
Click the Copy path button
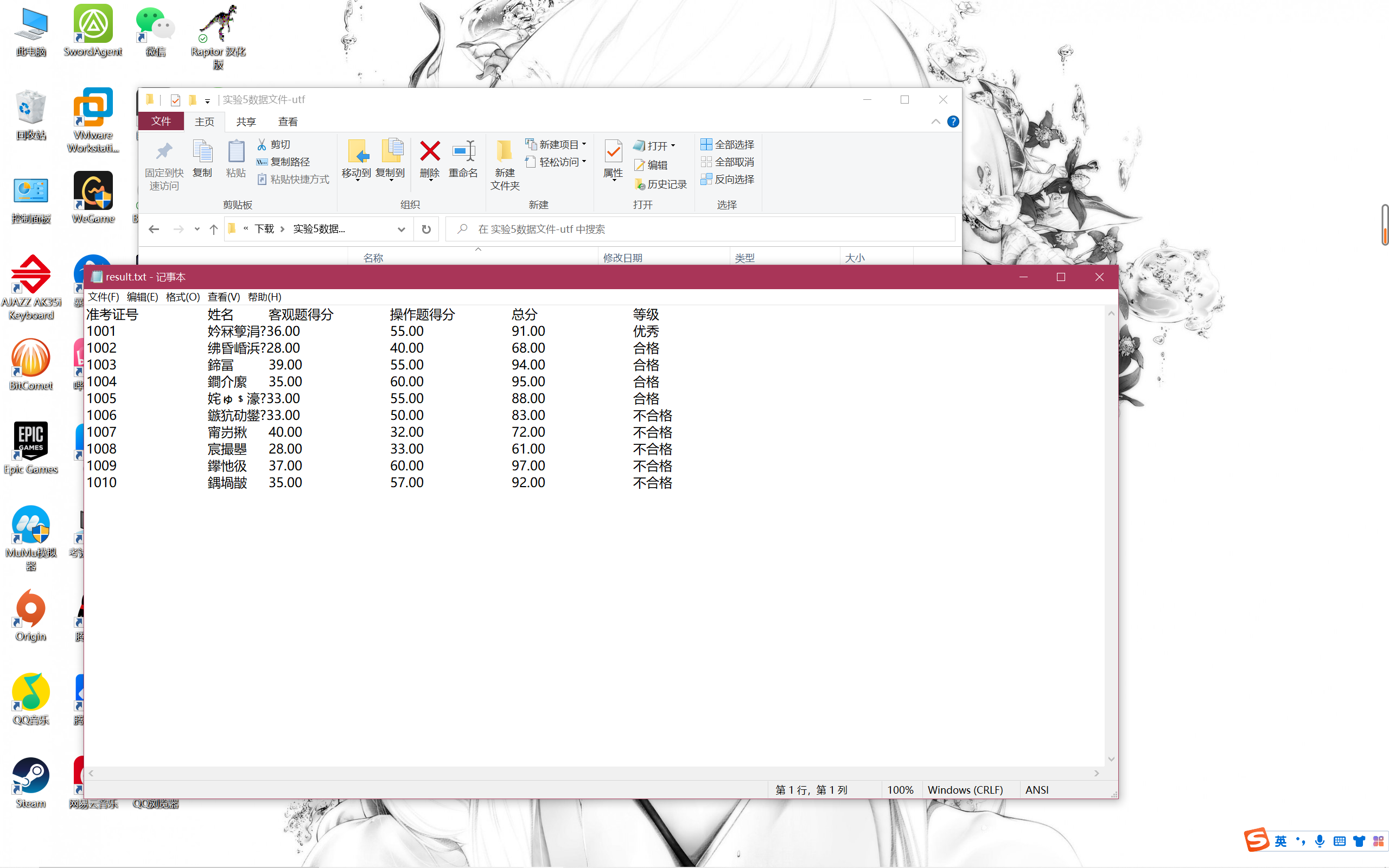pos(284,162)
